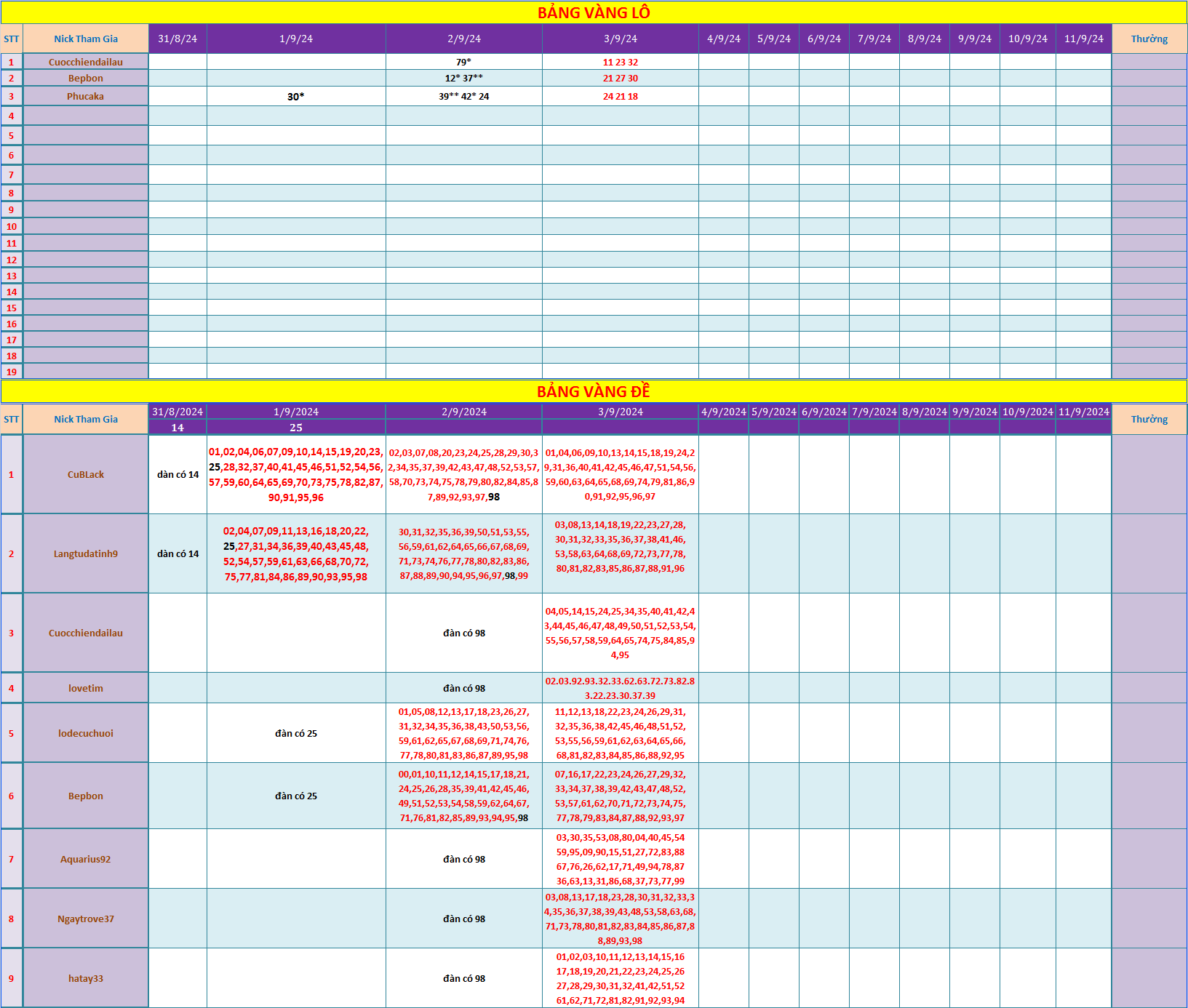This screenshot has height=1008, width=1188.
Task: Click the "11/9/2024" header cell
Action: coord(1084,412)
